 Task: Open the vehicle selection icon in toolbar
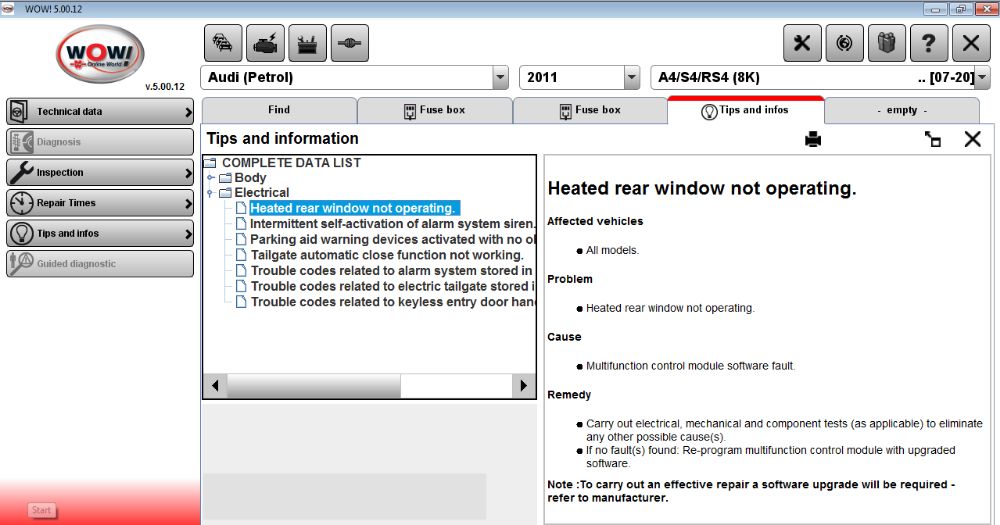click(223, 43)
